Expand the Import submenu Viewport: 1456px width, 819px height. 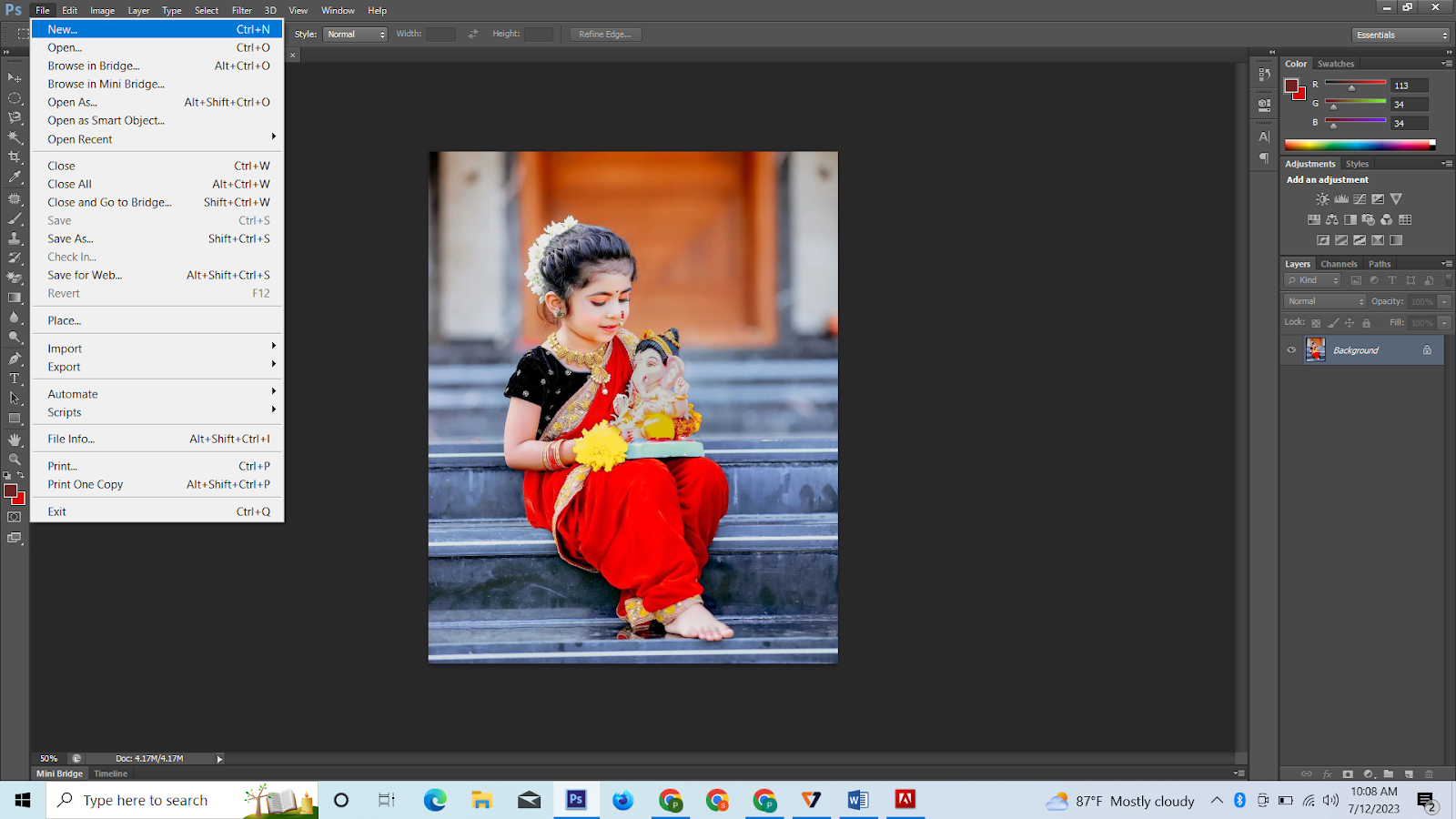pyautogui.click(x=157, y=349)
